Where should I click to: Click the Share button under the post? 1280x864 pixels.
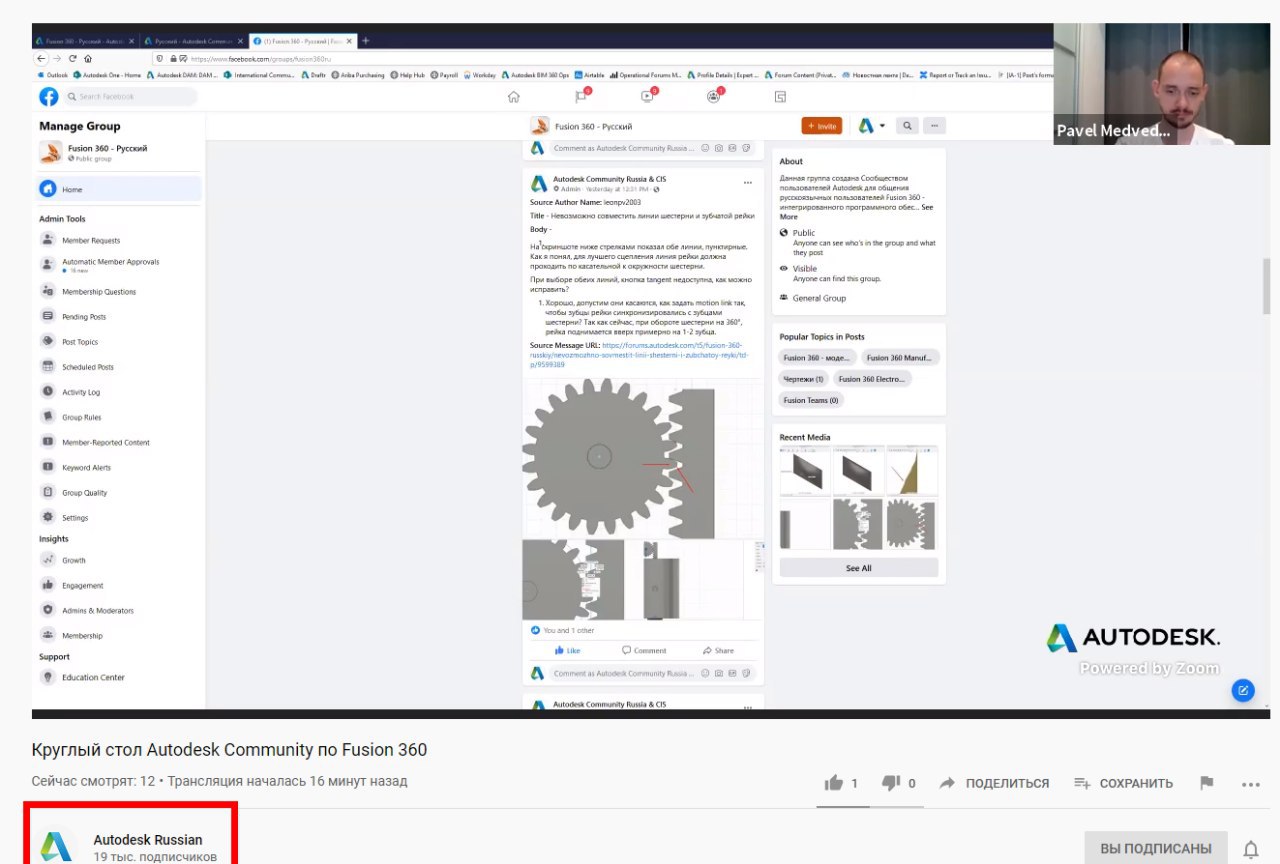pos(718,650)
